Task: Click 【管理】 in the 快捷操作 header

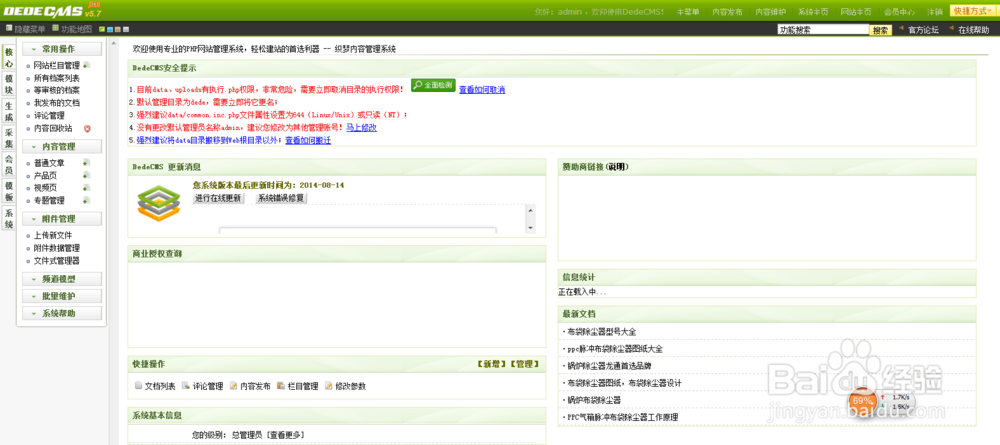Action: click(x=525, y=364)
